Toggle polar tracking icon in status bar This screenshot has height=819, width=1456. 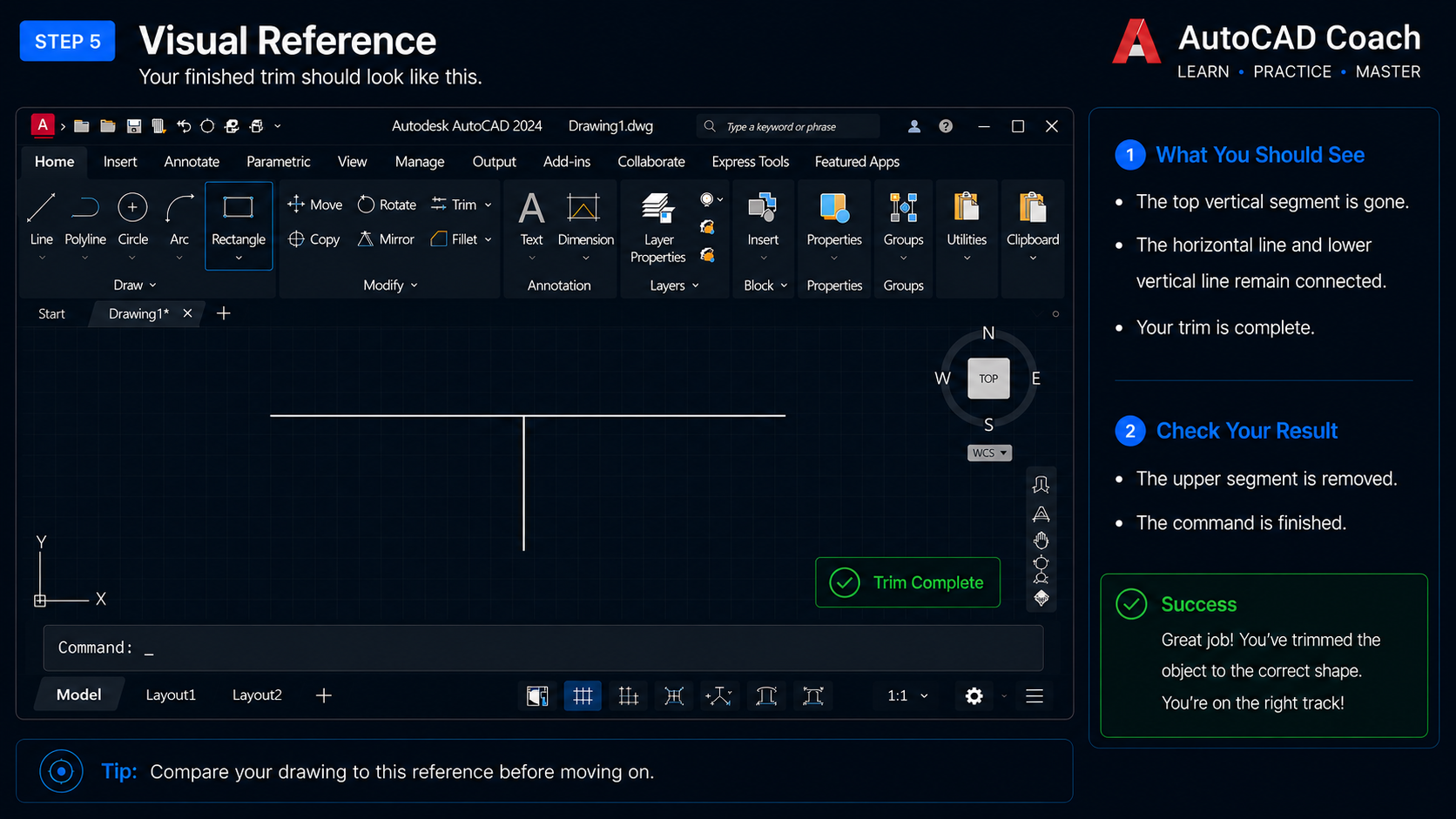click(718, 695)
